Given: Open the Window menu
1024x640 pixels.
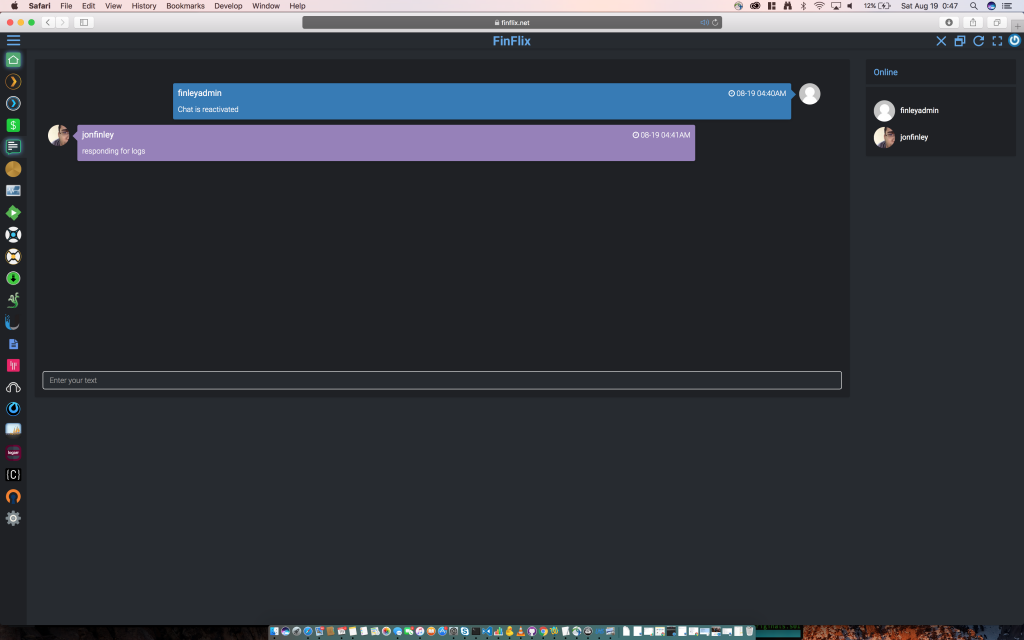Looking at the screenshot, I should pyautogui.click(x=266, y=6).
